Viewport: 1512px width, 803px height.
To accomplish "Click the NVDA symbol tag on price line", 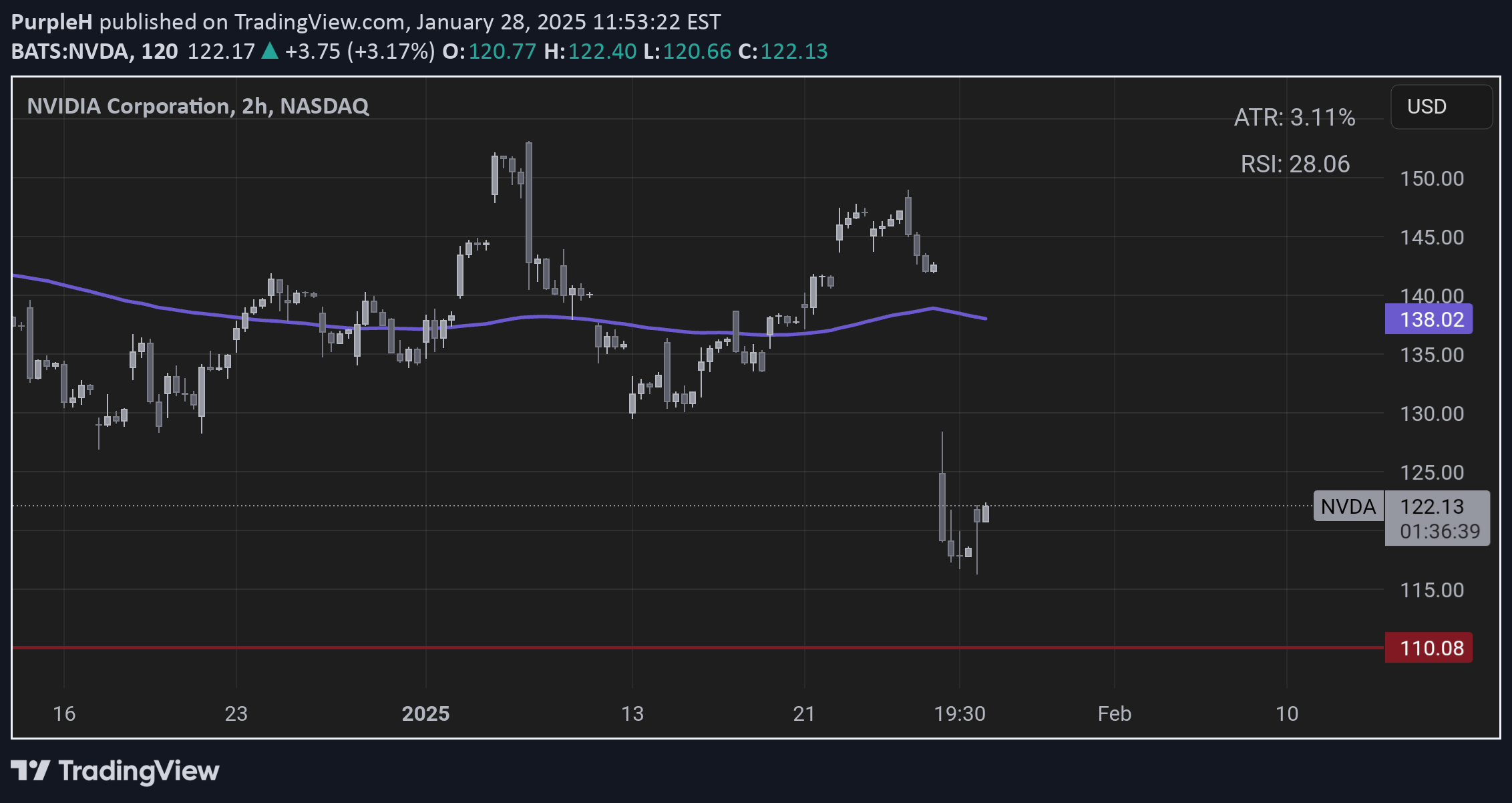I will [1348, 506].
